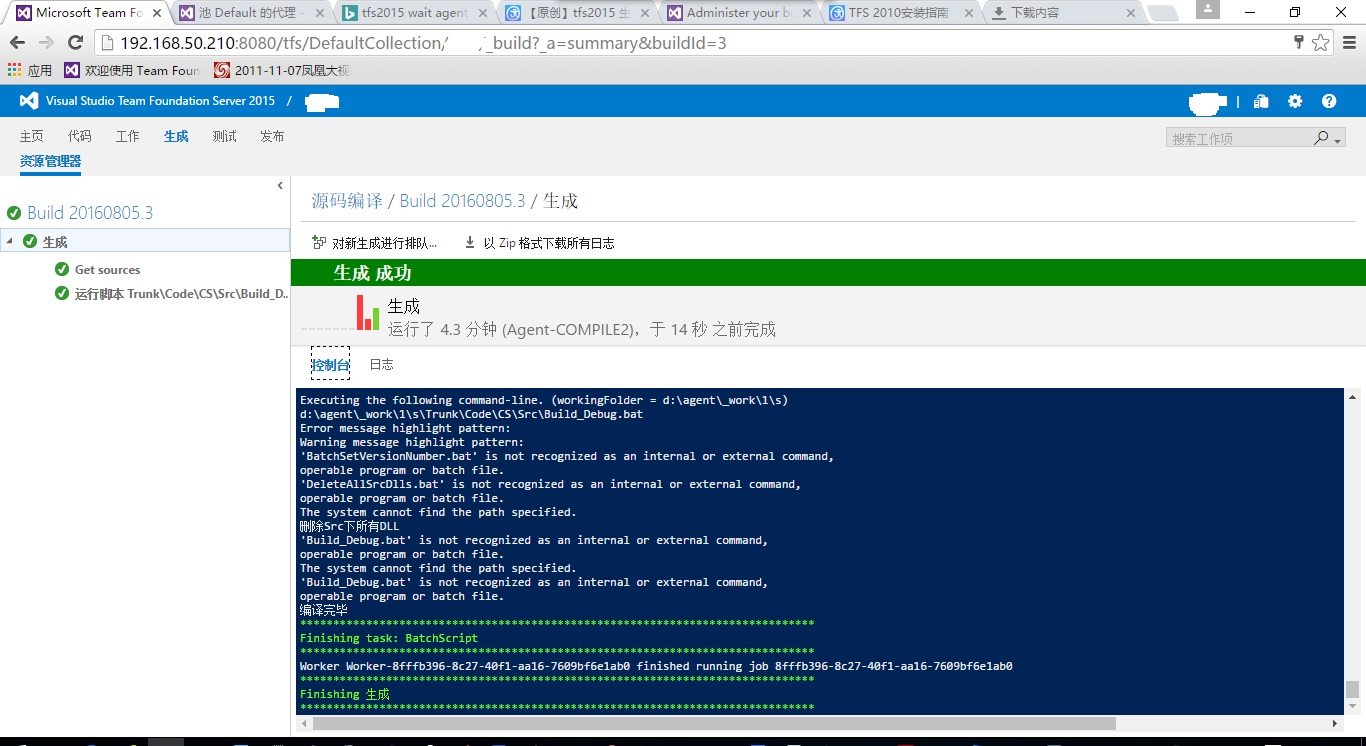This screenshot has width=1366, height=746.
Task: Reload the page with the refresh icon
Action: point(75,43)
